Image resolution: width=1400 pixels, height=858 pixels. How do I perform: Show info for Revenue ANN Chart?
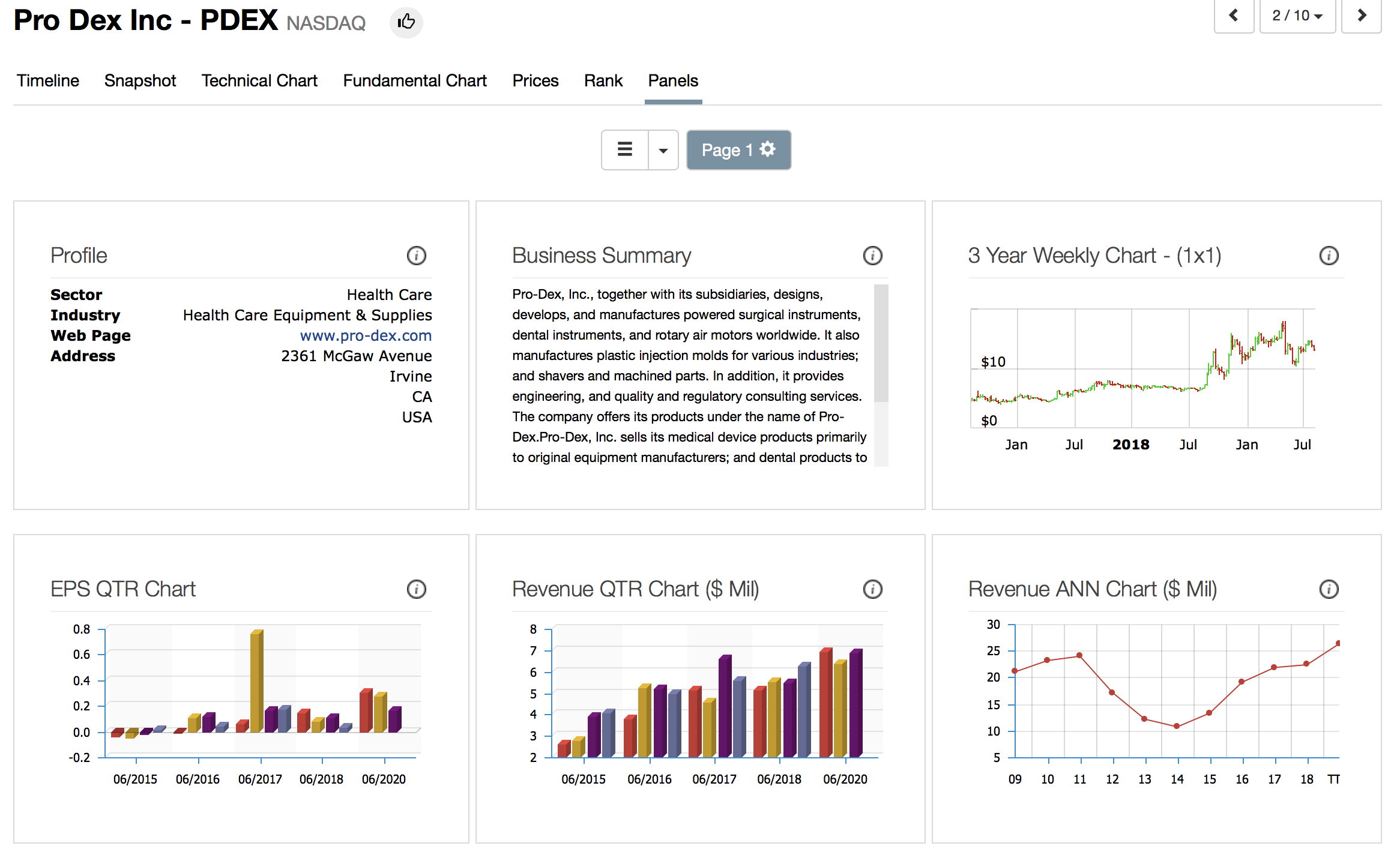[x=1329, y=589]
